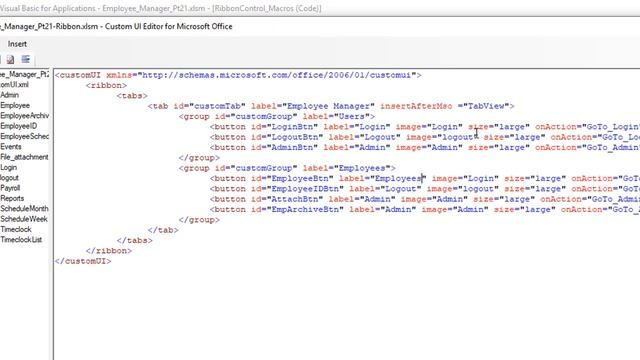
Task: Select the TimeclockList image tree item
Action: tap(21, 240)
